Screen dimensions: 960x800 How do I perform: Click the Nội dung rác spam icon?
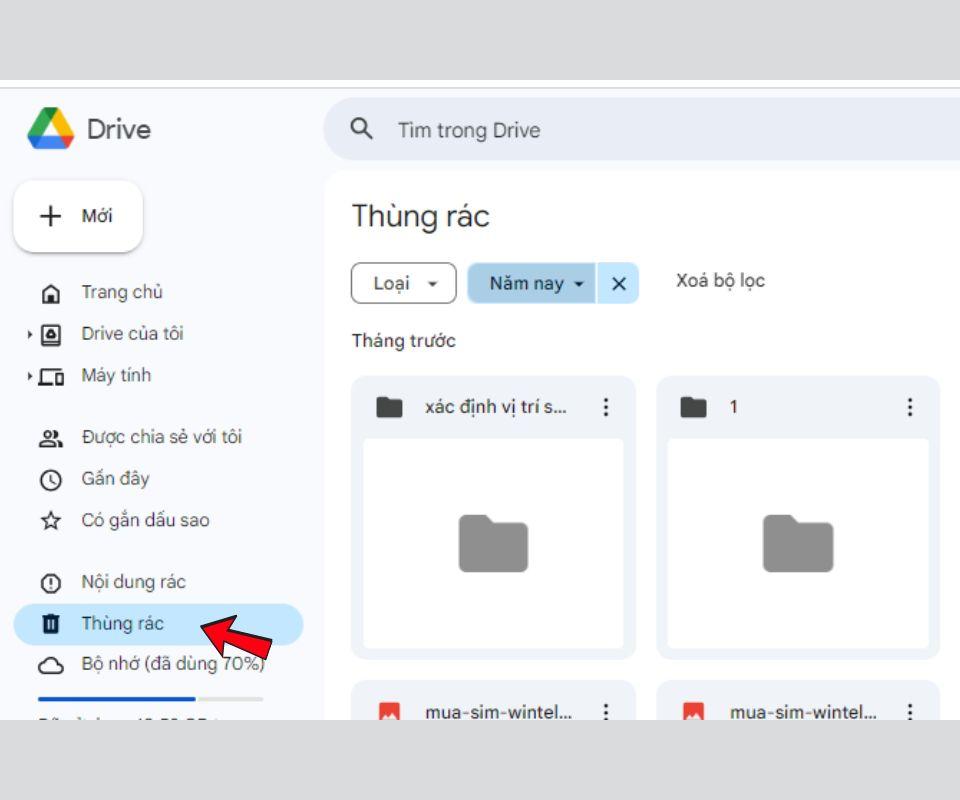pos(50,583)
